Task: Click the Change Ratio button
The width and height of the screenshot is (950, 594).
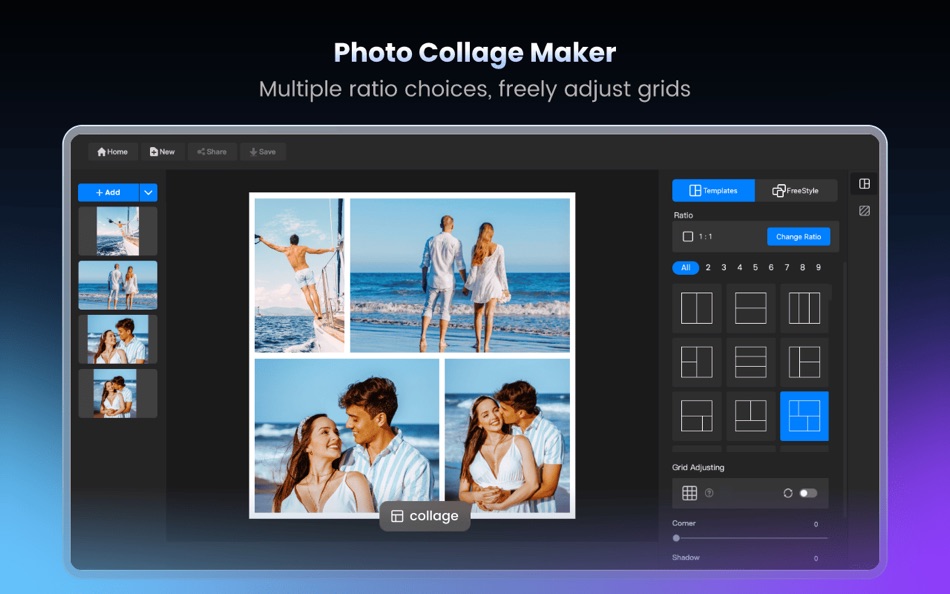Action: [800, 236]
